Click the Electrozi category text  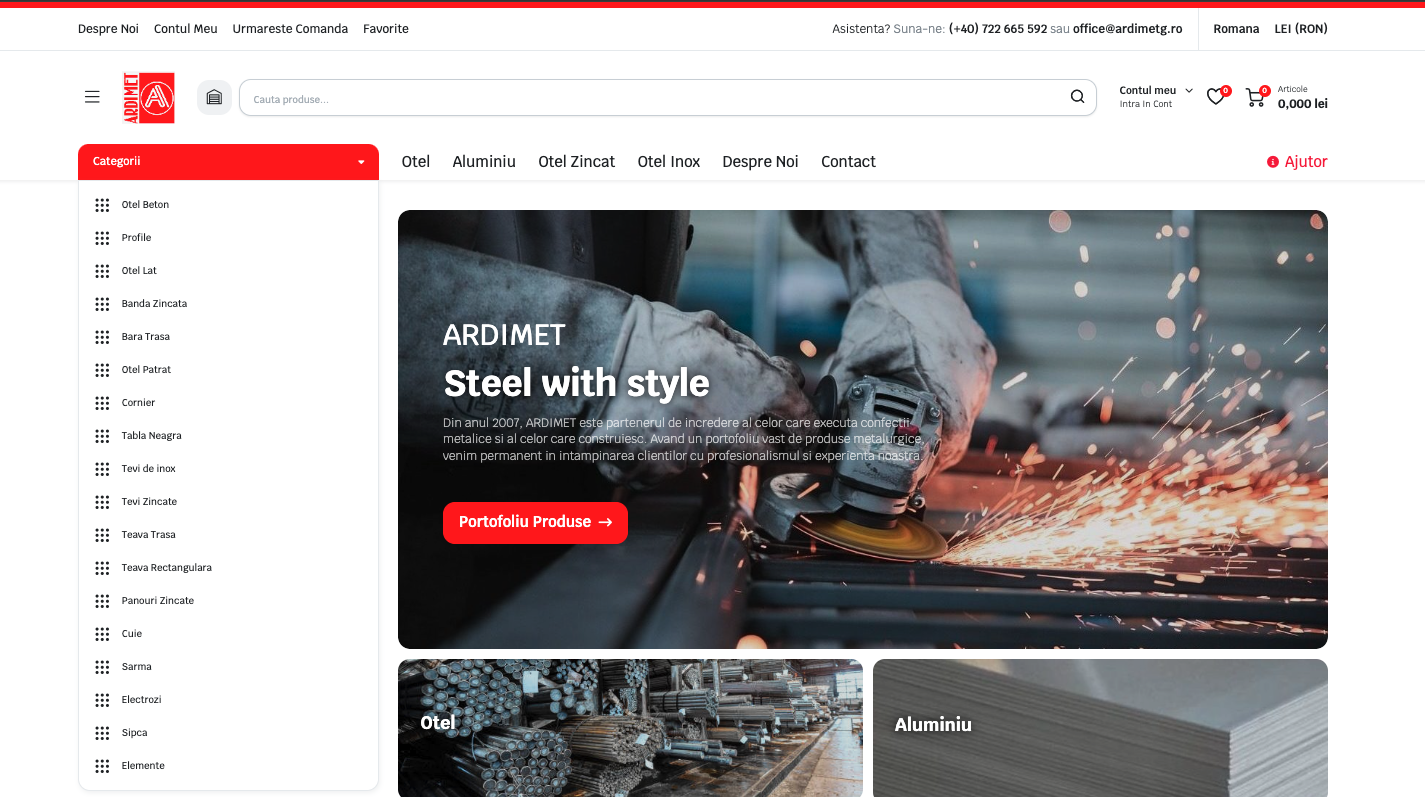[x=142, y=700]
